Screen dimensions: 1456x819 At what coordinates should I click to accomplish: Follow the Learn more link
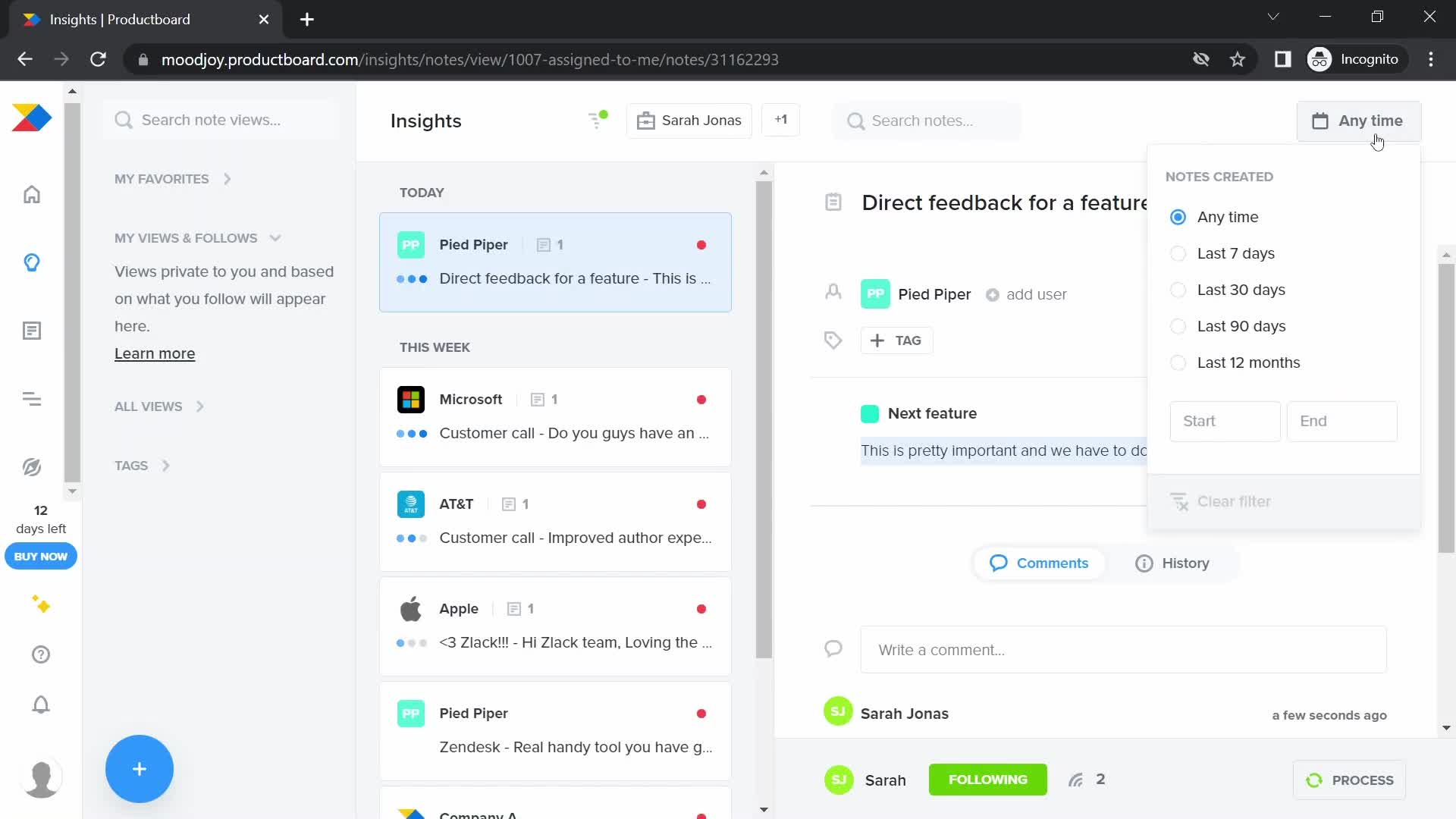tap(155, 354)
